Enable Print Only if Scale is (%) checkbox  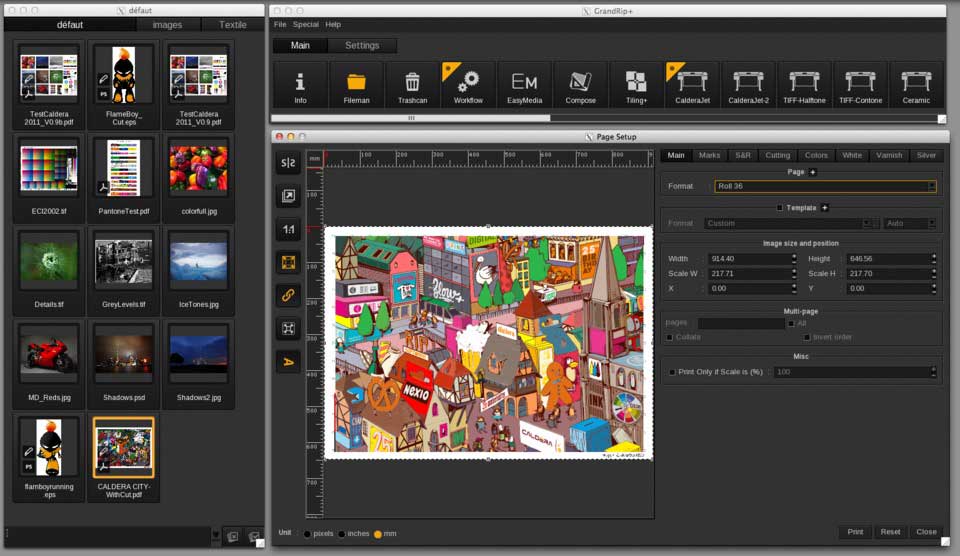(x=672, y=372)
